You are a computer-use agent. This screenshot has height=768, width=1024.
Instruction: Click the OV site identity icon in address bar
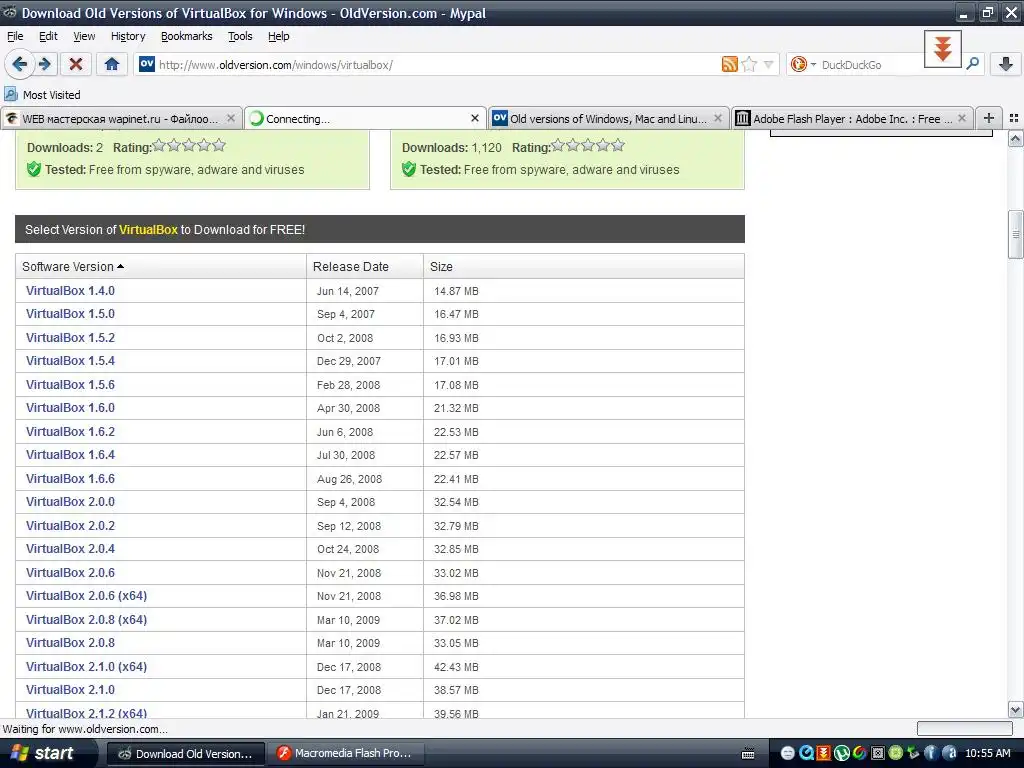click(x=147, y=64)
